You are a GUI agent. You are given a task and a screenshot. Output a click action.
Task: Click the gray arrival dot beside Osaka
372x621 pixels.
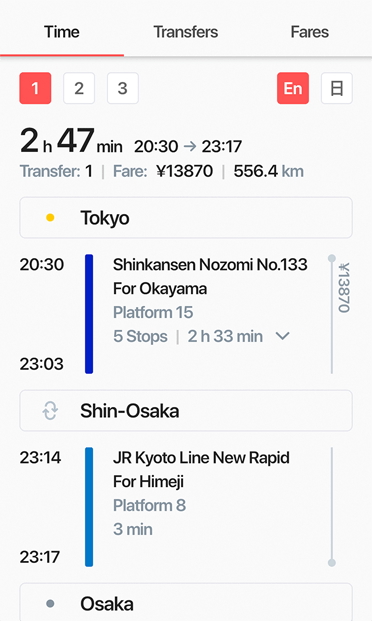click(50, 604)
